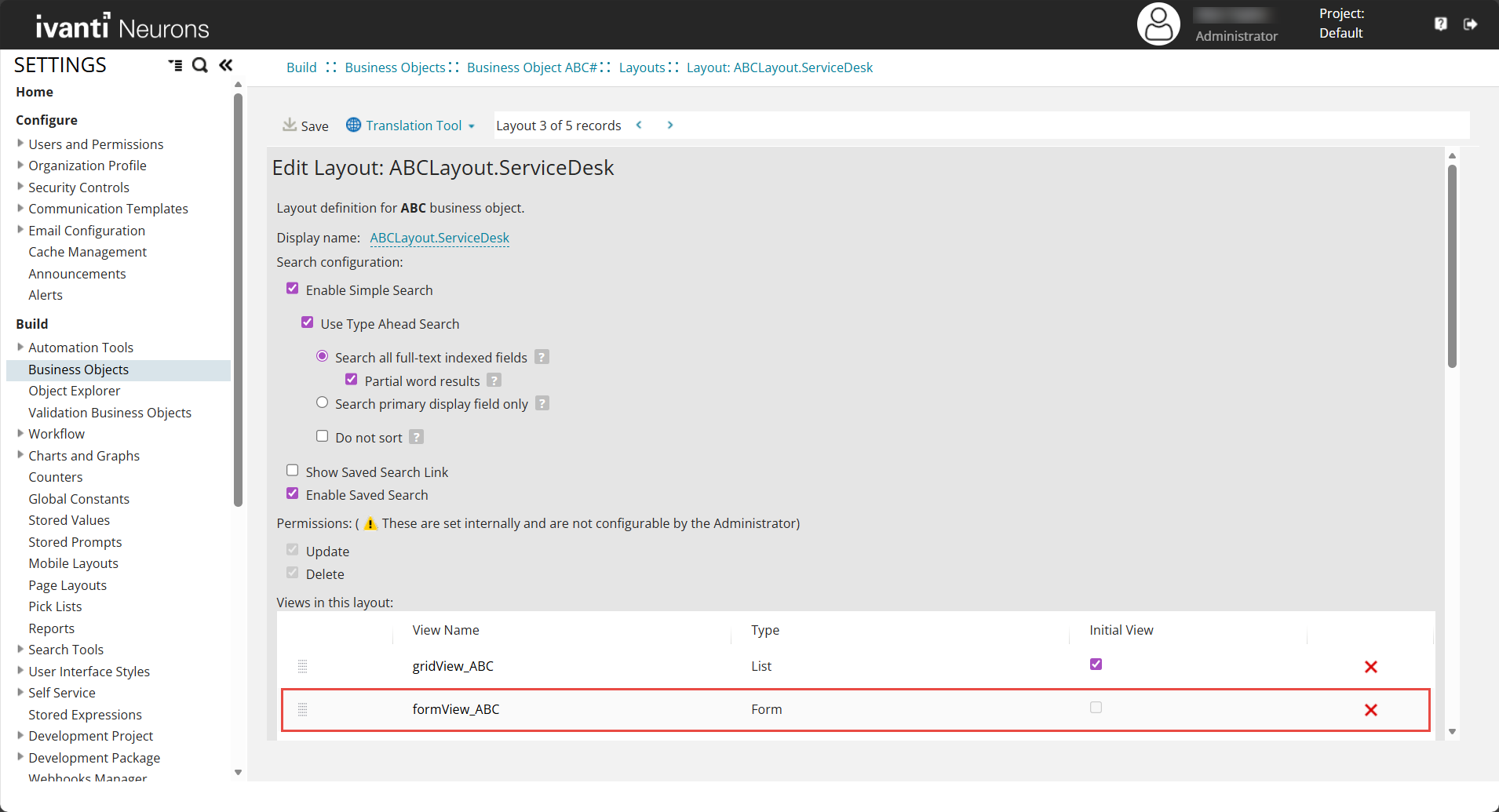Enable the Do not sort checkbox
Viewport: 1499px width, 812px height.
point(322,436)
